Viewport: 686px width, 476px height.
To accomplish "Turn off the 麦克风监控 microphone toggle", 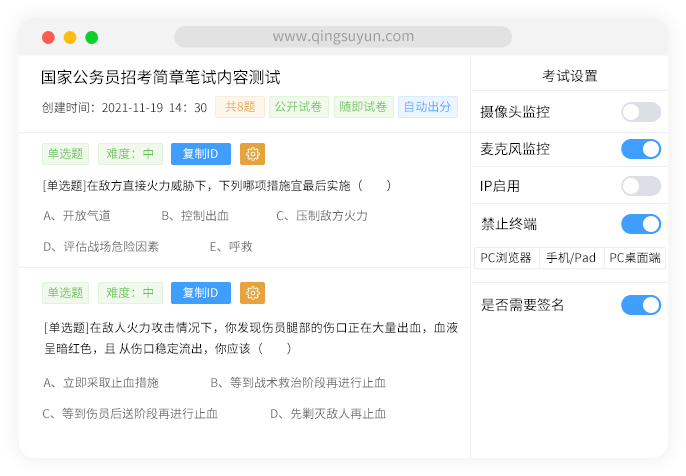I will tap(641, 149).
